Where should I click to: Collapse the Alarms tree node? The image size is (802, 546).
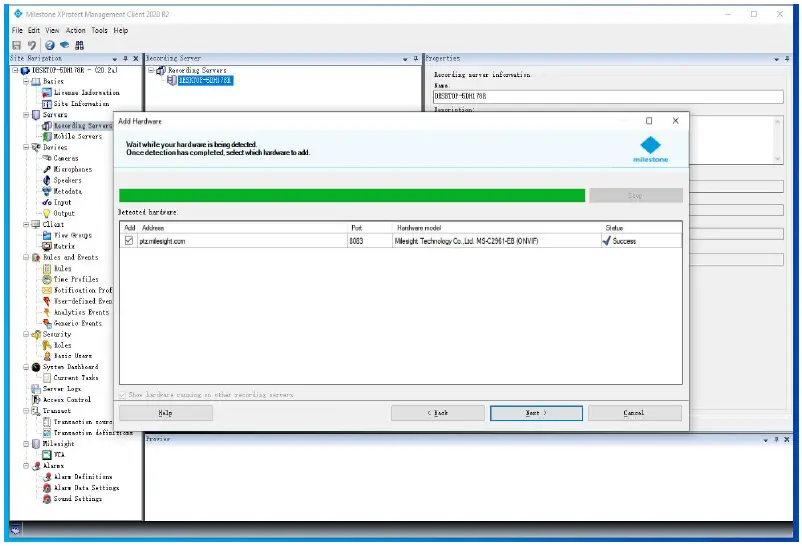click(26, 466)
